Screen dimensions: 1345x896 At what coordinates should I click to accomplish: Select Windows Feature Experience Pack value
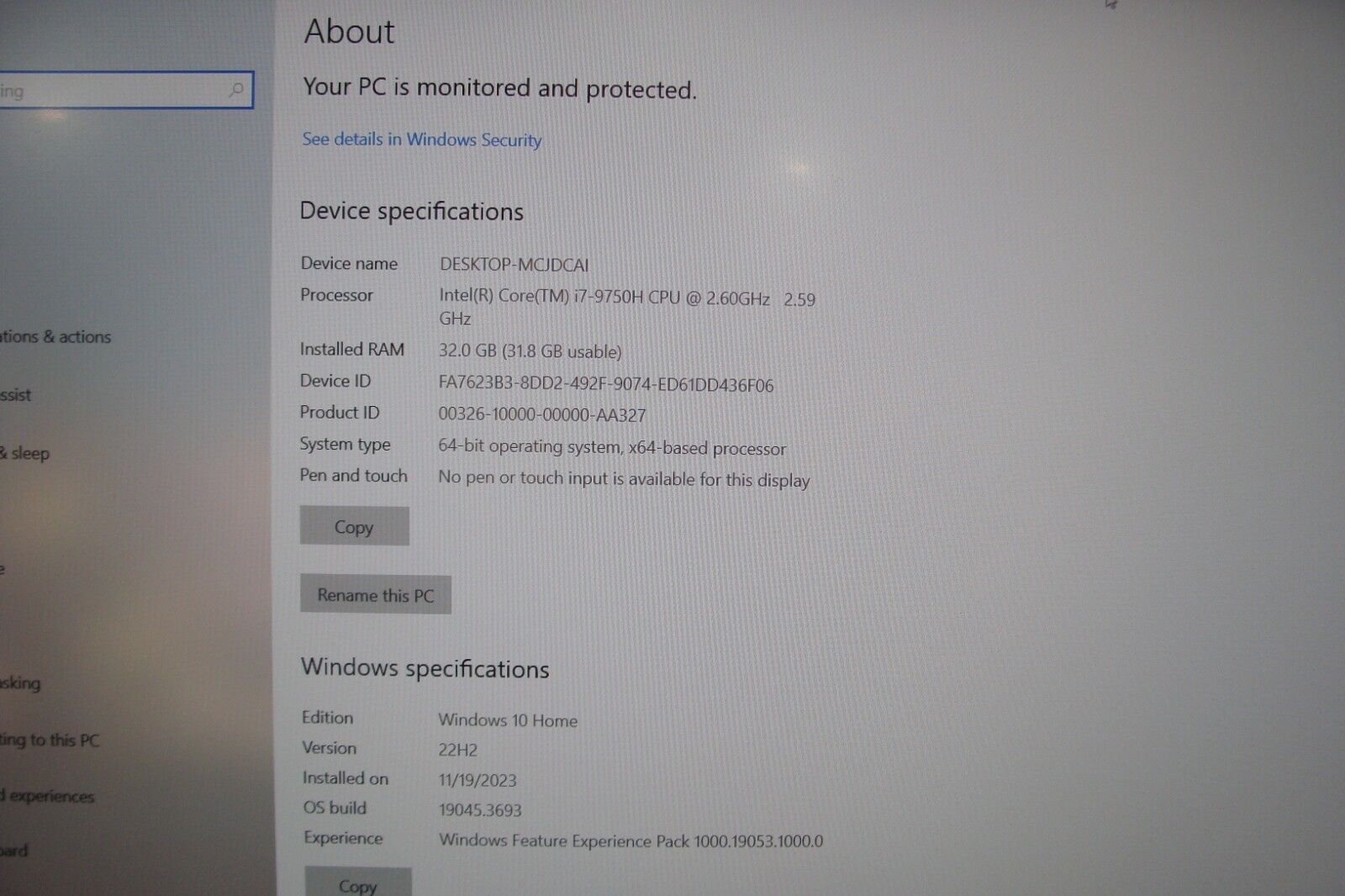631,841
